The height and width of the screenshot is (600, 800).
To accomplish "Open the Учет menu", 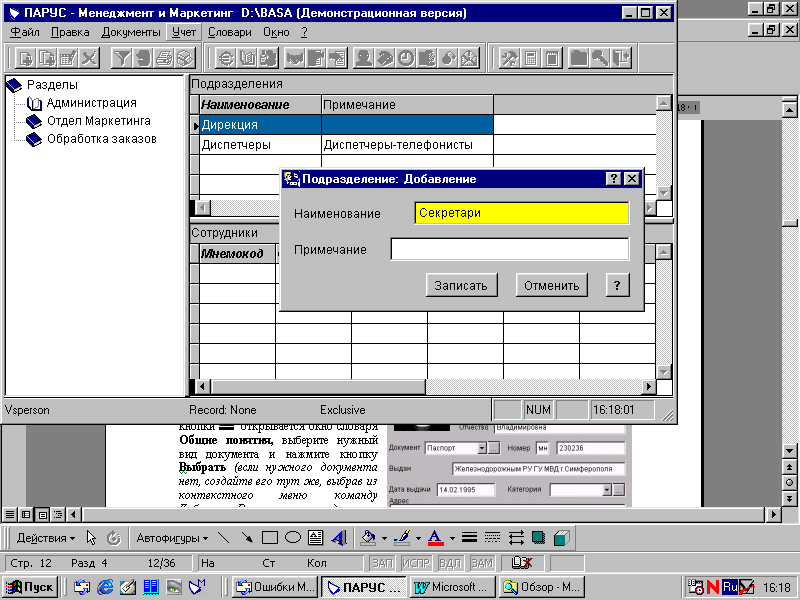I will [x=184, y=32].
